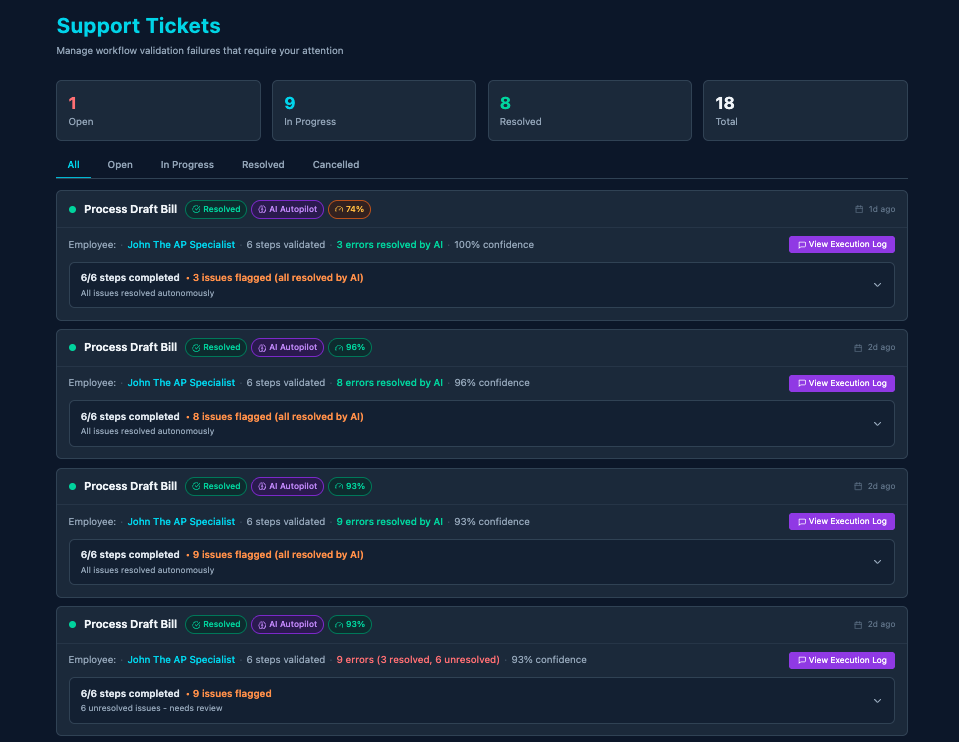Click View Execution Log on the third ticket
Viewport: 959px width, 742px height.
[x=841, y=521]
